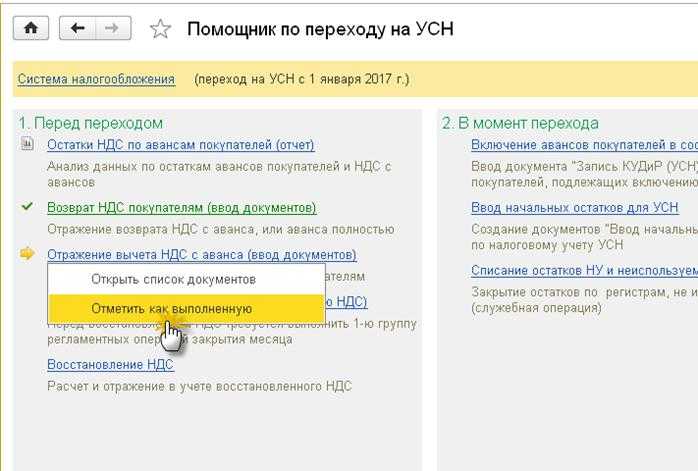Viewport: 698px width, 471px height.
Task: Click description Ввод документа Запись КУДиР
Action: [584, 174]
